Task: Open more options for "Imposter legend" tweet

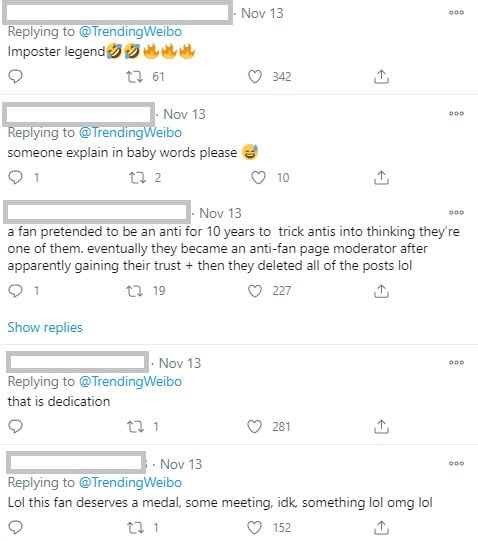Action: [x=456, y=12]
